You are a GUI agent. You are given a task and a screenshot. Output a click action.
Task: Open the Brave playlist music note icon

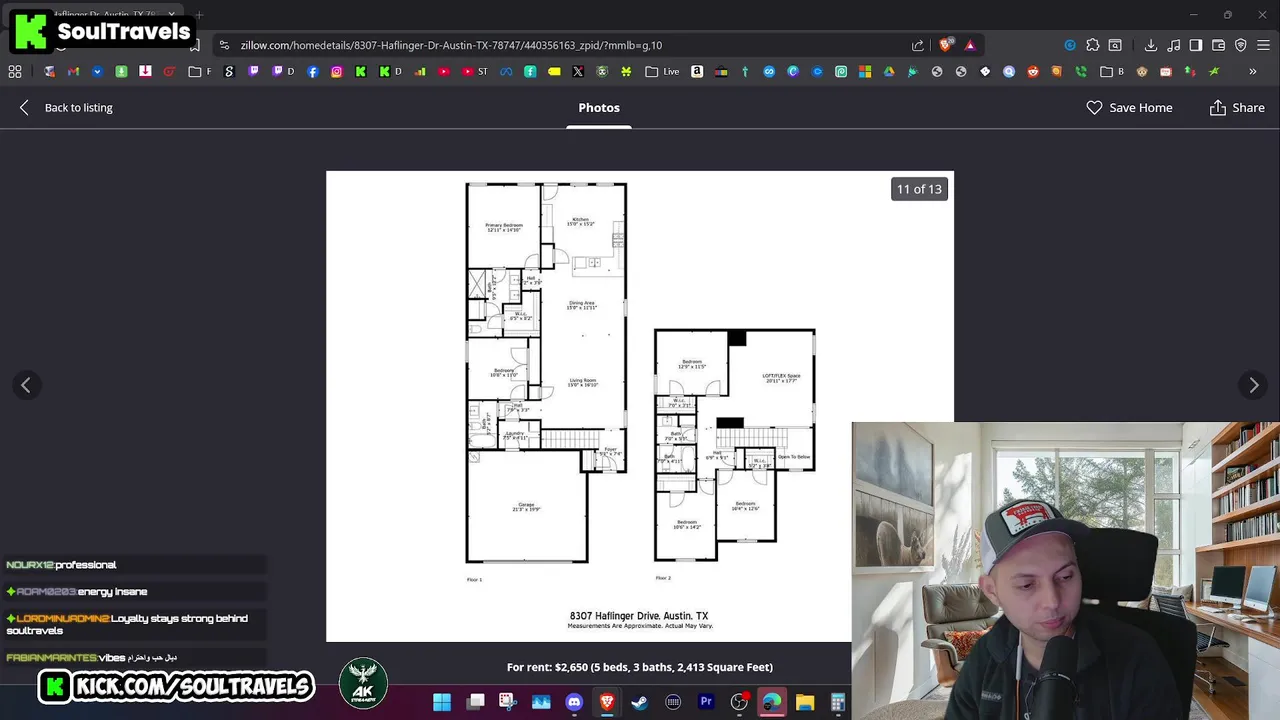point(1173,45)
